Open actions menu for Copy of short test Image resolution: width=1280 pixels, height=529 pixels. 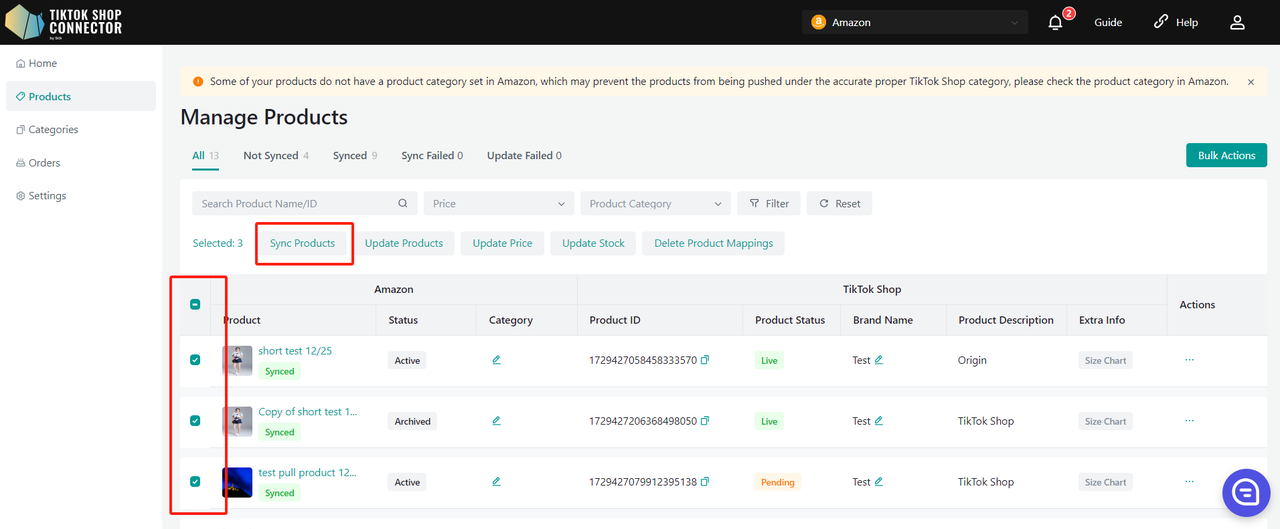1189,421
